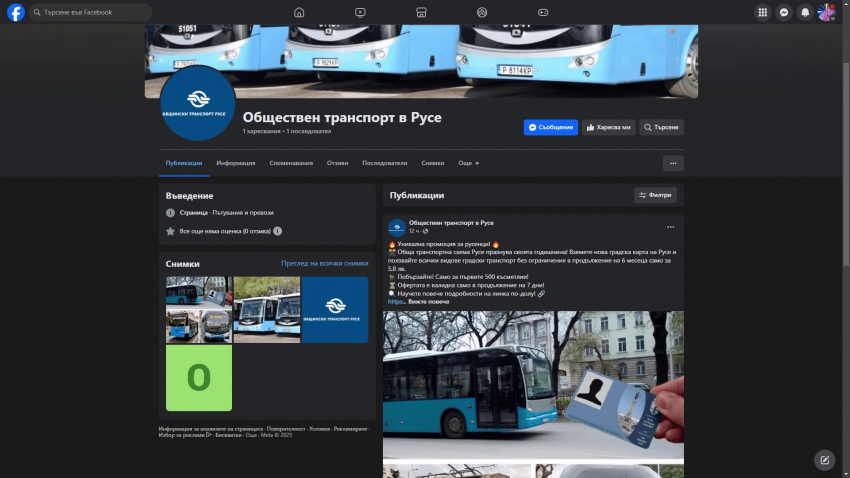
Task: Click the rating info icon
Action: 278,231
